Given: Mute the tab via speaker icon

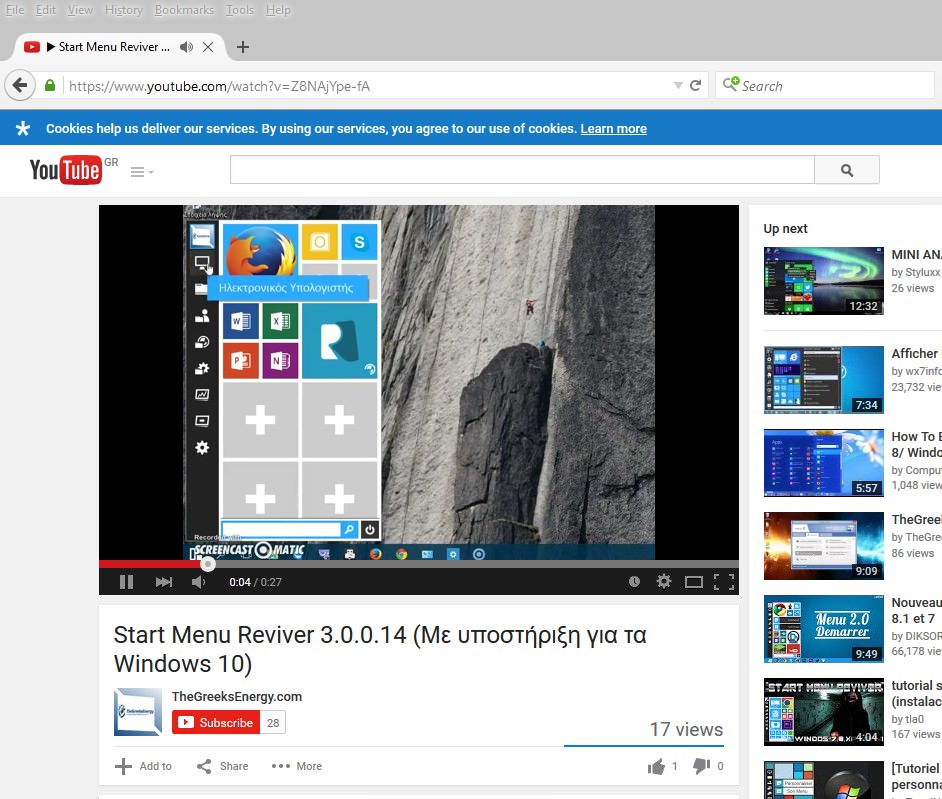Looking at the screenshot, I should (186, 47).
